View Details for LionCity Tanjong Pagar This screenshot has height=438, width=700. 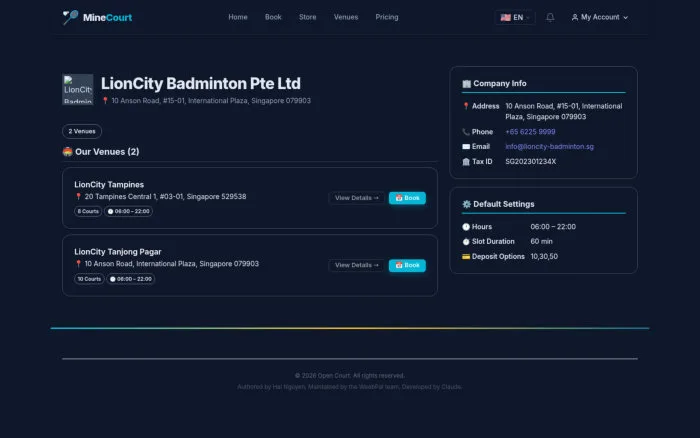point(357,265)
